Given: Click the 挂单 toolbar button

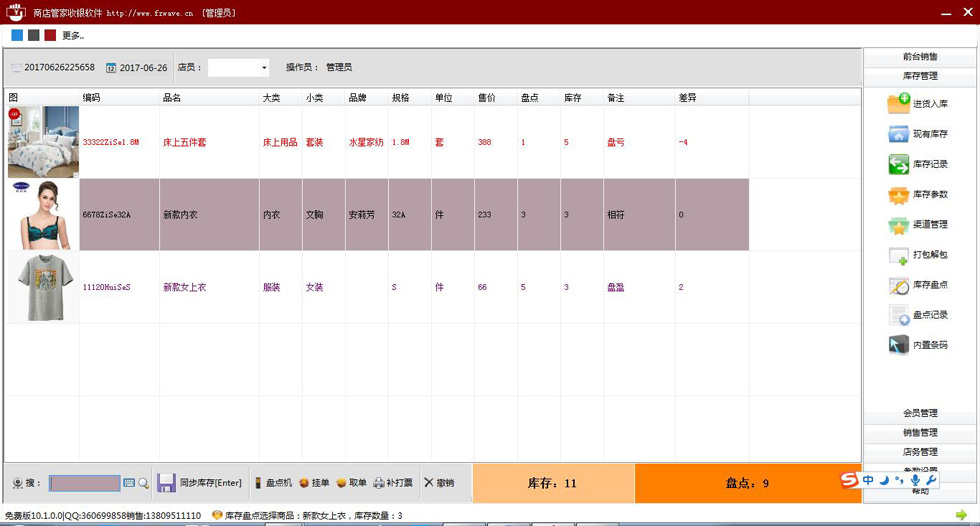Looking at the screenshot, I should click(x=314, y=483).
